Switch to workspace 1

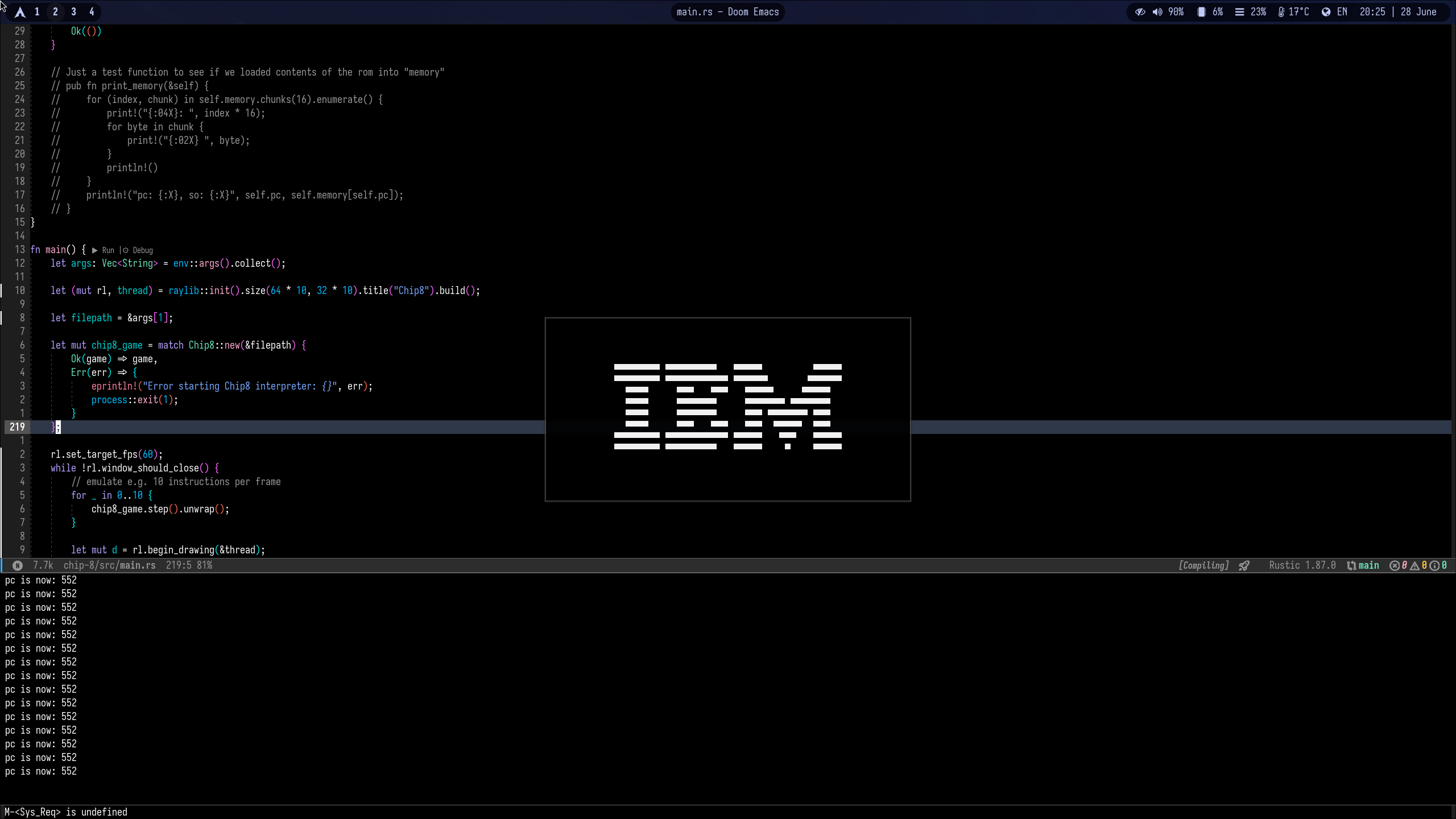37,12
